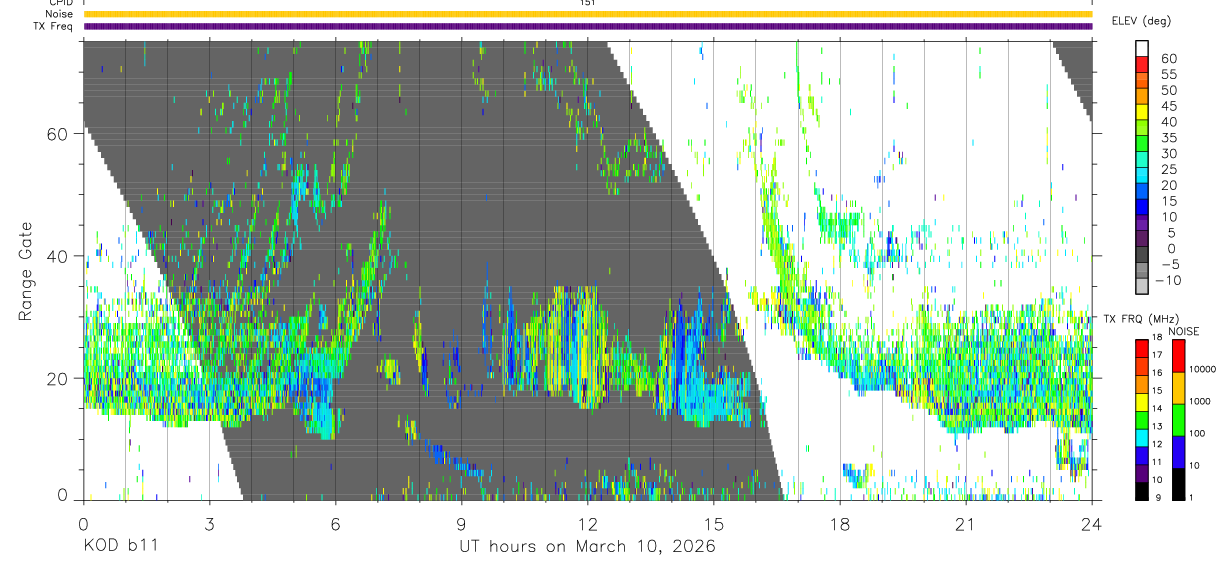Viewport: 1228px width, 567px height.
Task: Click the yellow Noise strip above the plot
Action: click(x=588, y=14)
